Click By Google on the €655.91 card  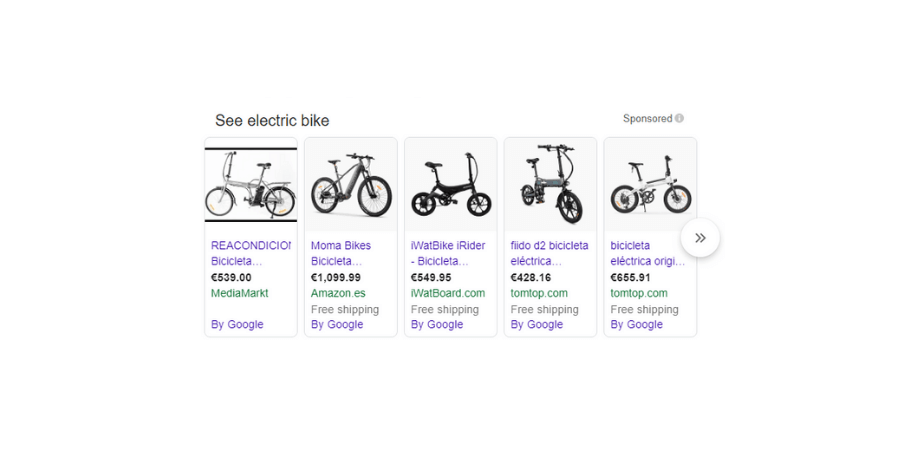(x=637, y=324)
